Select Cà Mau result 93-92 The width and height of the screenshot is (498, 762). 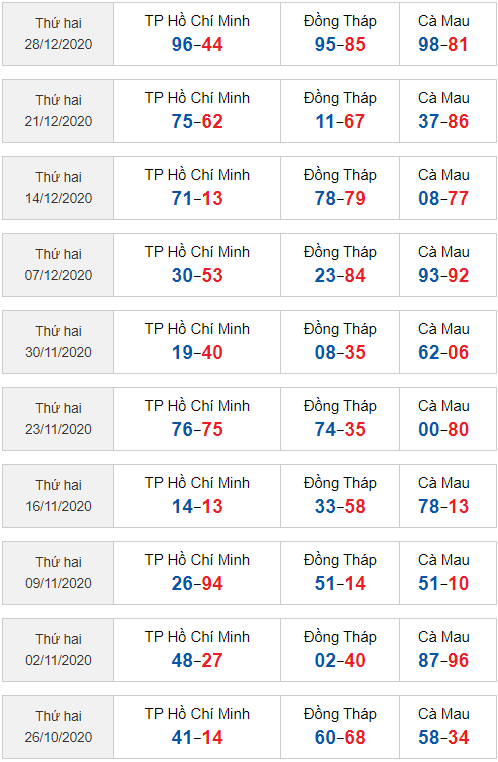click(x=444, y=276)
